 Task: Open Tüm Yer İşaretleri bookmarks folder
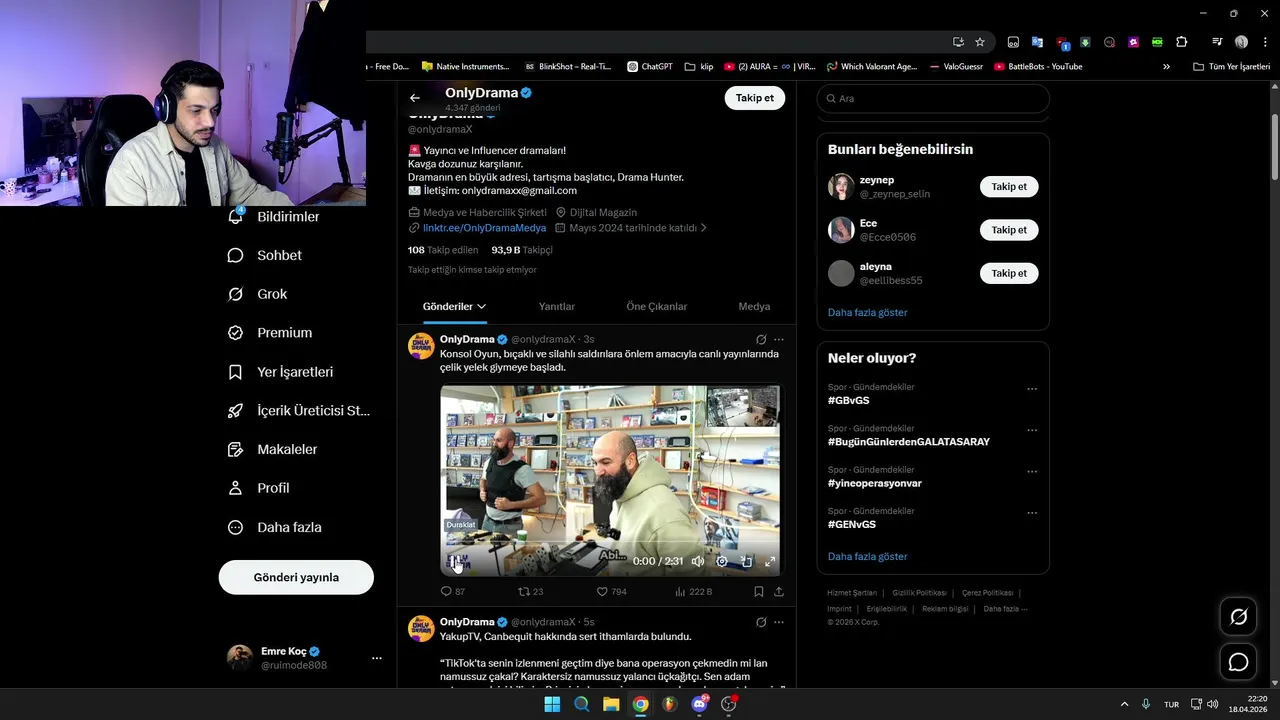[x=1232, y=67]
